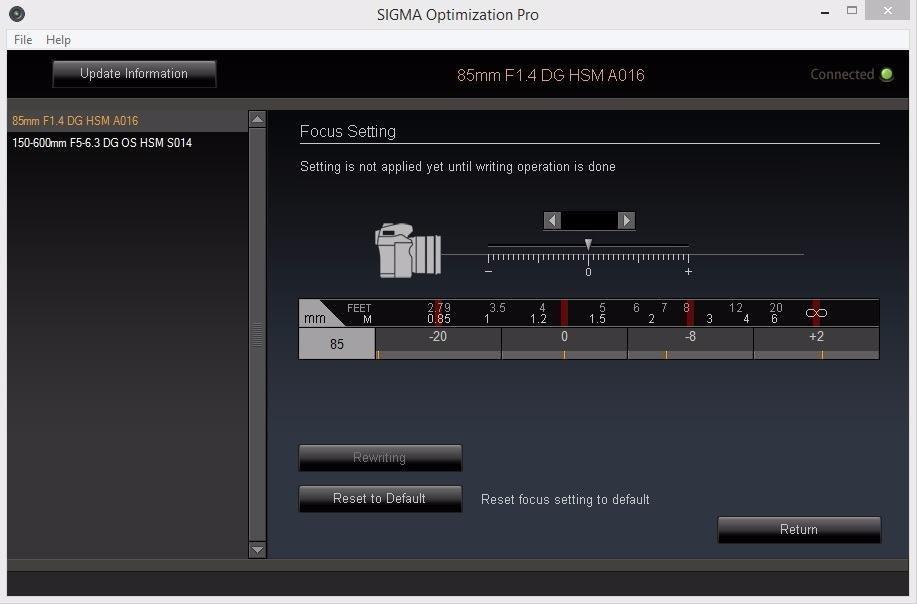Select the -20 focus distance cell
The width and height of the screenshot is (917, 604).
click(438, 343)
